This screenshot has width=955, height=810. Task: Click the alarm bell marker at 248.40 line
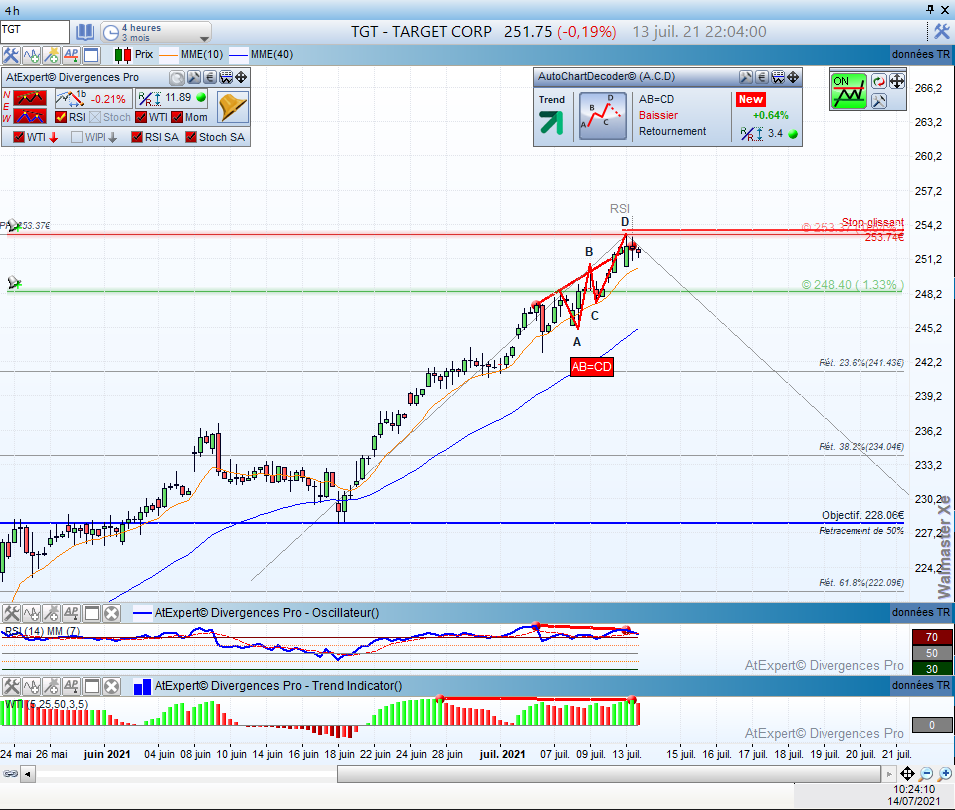pos(14,283)
